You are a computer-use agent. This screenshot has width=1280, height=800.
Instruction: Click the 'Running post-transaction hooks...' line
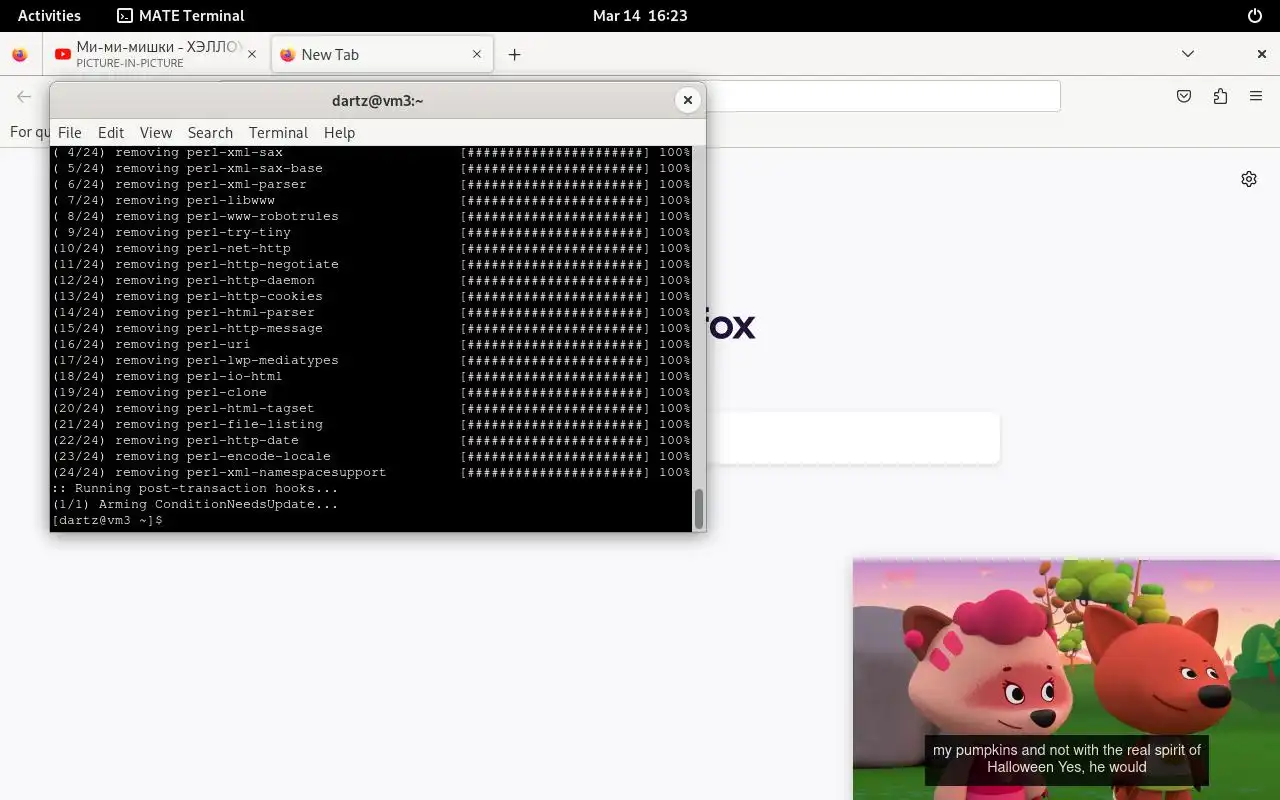(x=195, y=488)
